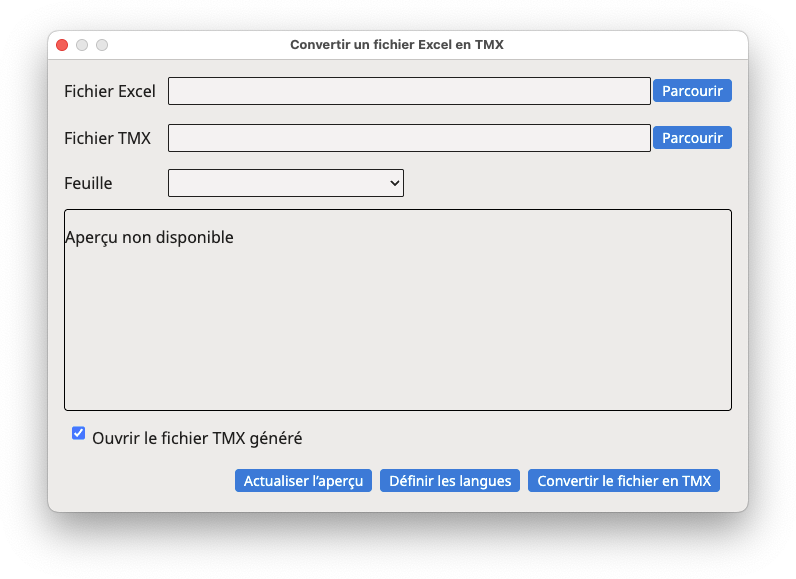The height and width of the screenshot is (579, 796).
Task: Click the 'Fichier TMX' label
Action: pos(108,138)
